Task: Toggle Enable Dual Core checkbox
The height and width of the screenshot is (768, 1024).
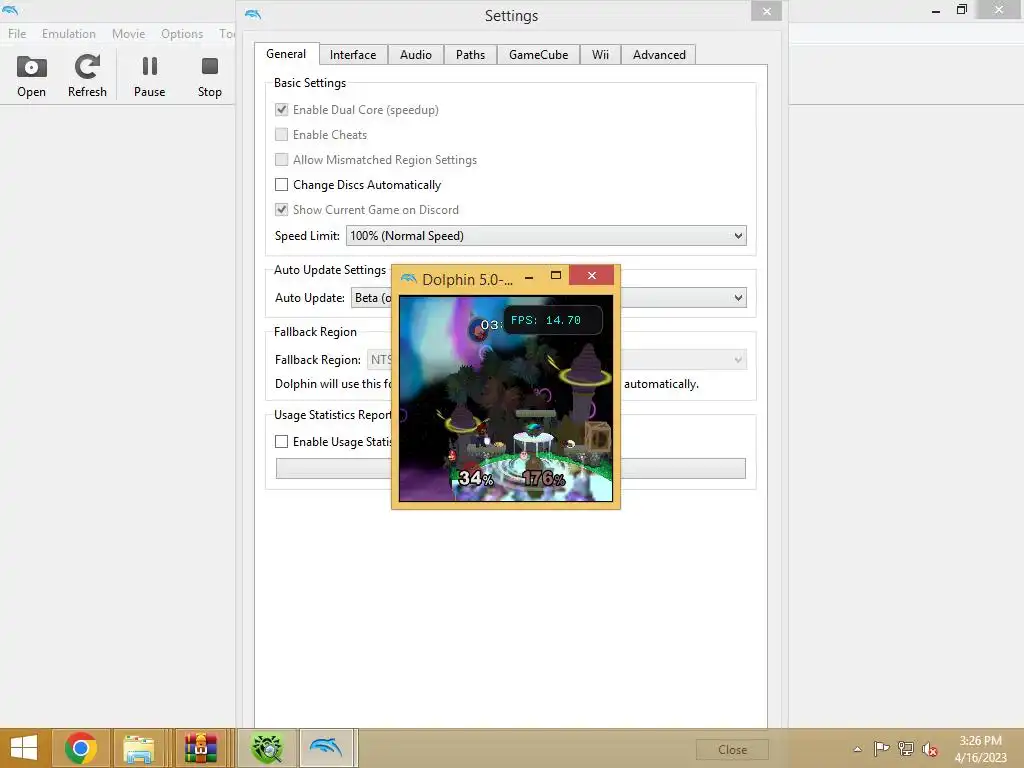Action: point(281,110)
